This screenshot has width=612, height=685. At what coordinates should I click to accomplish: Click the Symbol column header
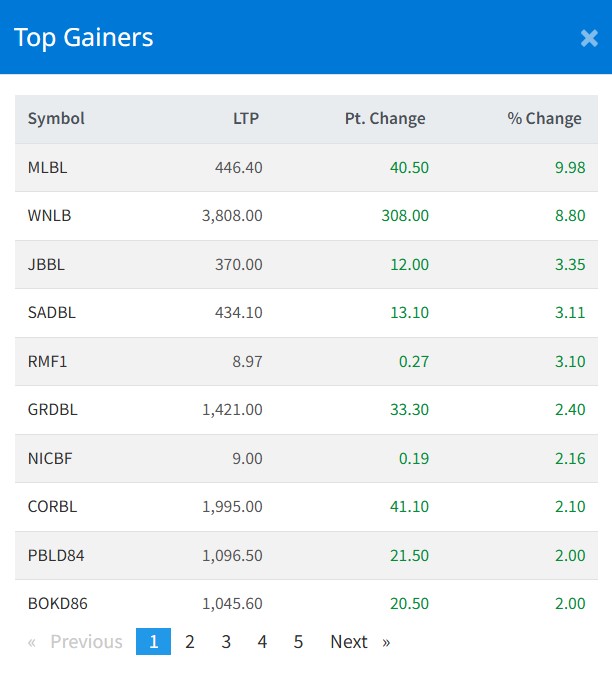pos(56,118)
